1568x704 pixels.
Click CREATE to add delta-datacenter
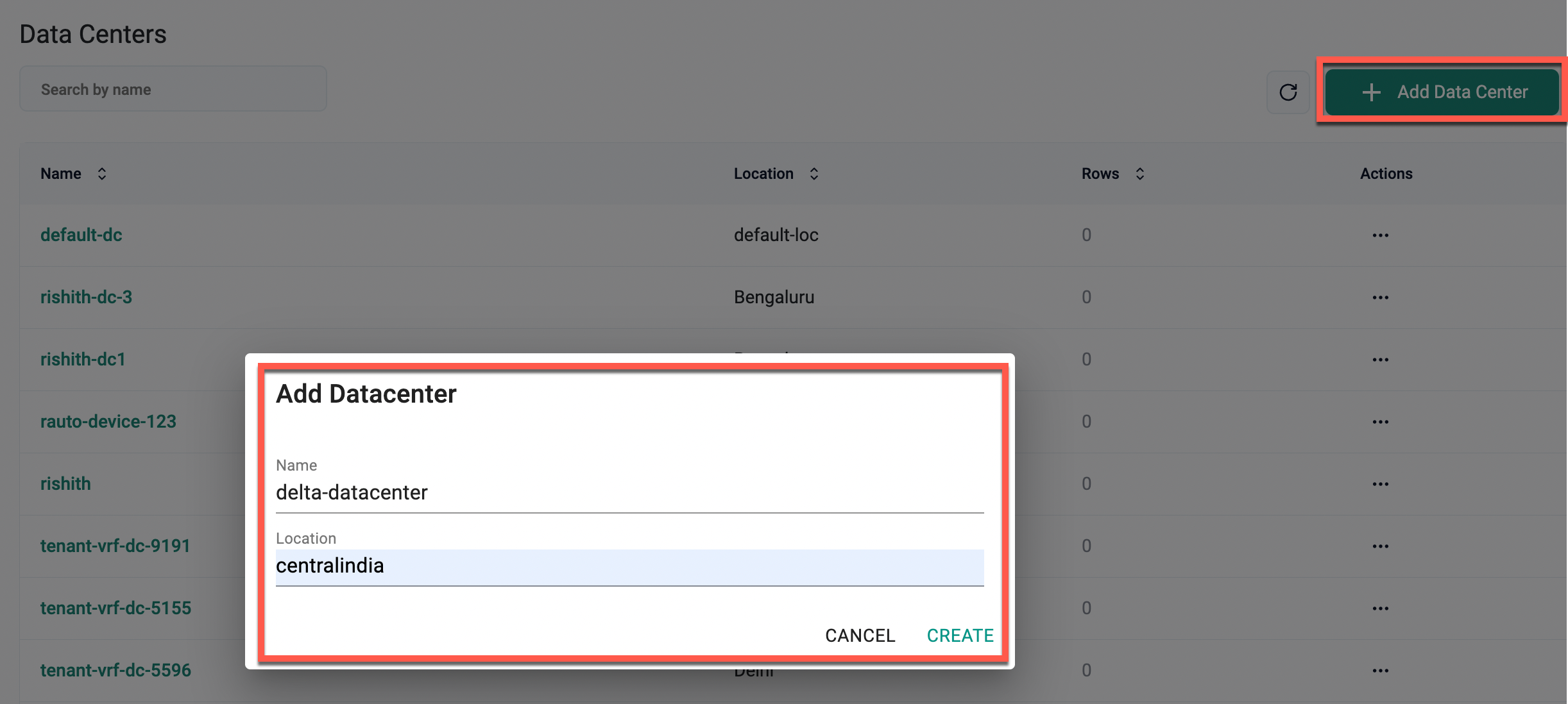[x=960, y=635]
